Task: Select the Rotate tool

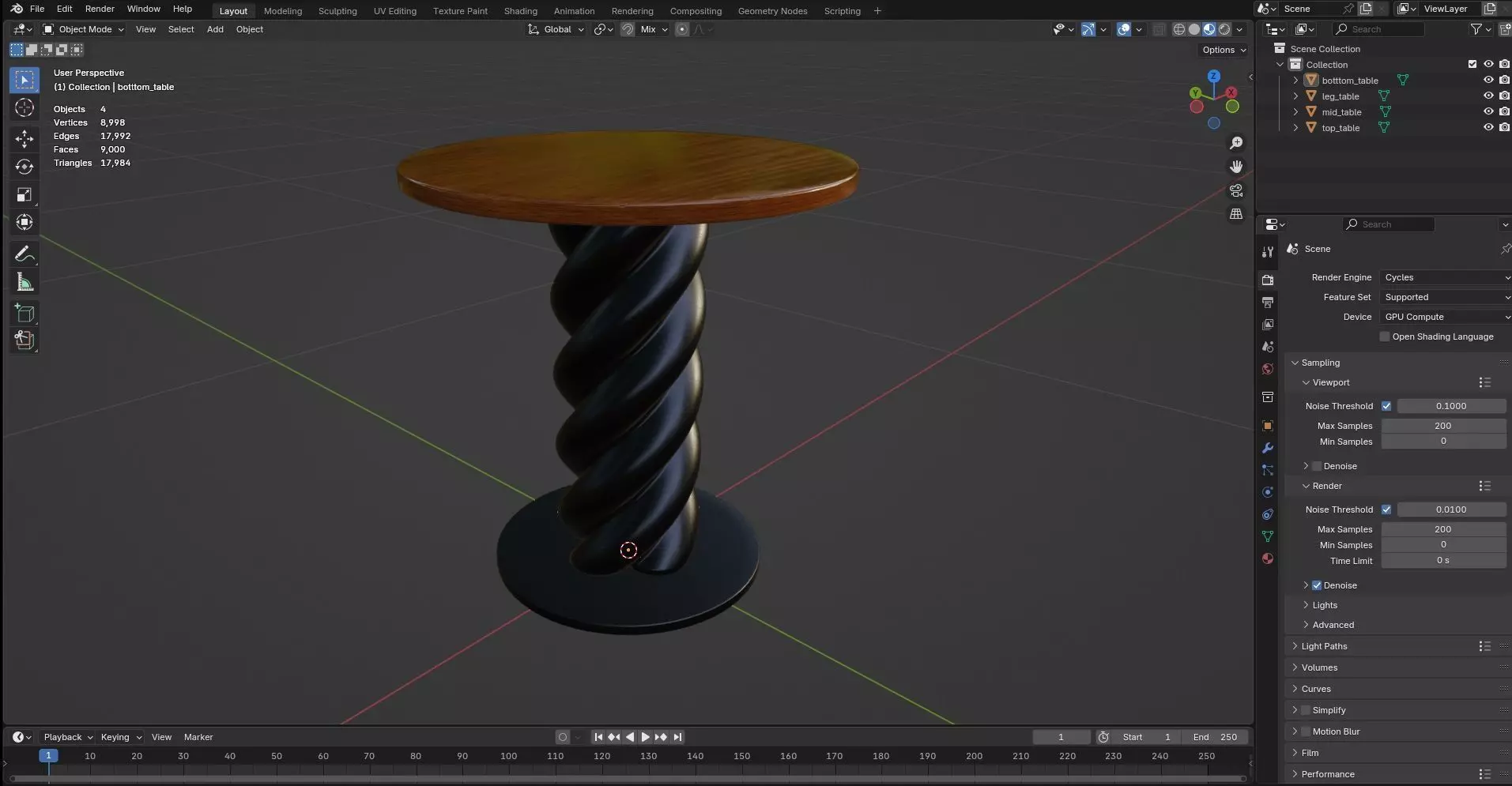Action: coord(25,167)
